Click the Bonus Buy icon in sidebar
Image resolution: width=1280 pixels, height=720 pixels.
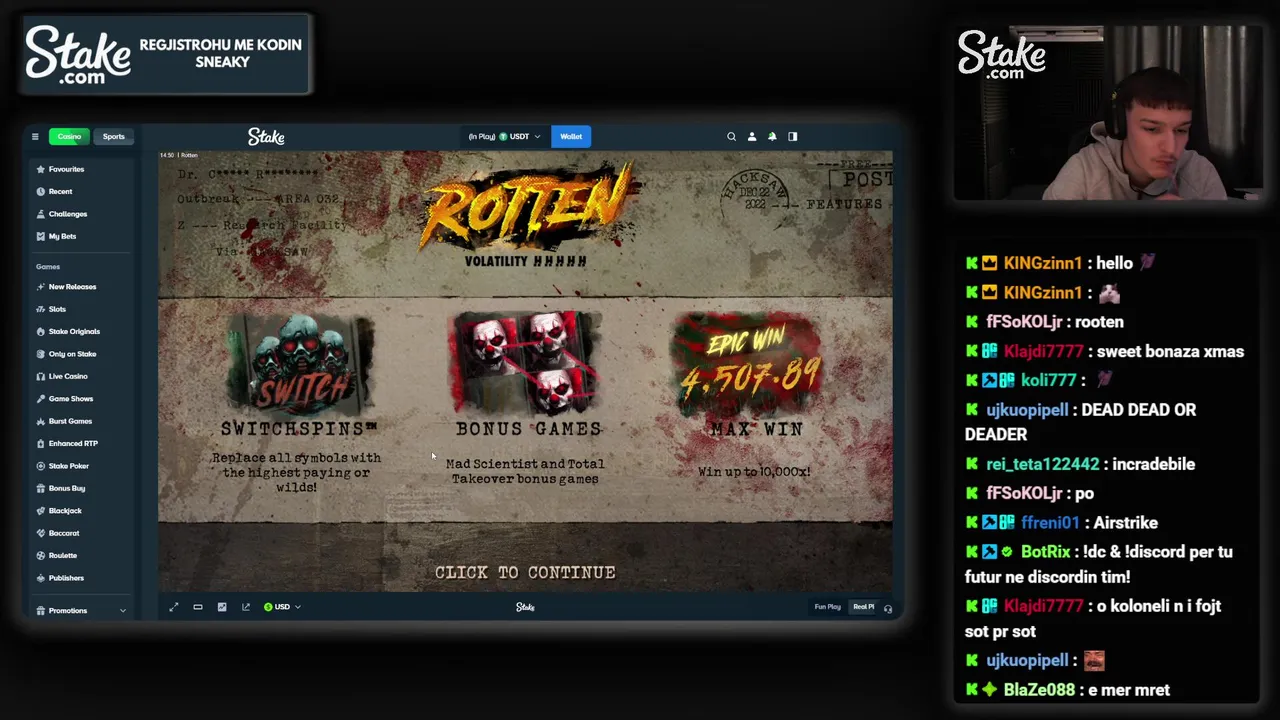(x=40, y=488)
